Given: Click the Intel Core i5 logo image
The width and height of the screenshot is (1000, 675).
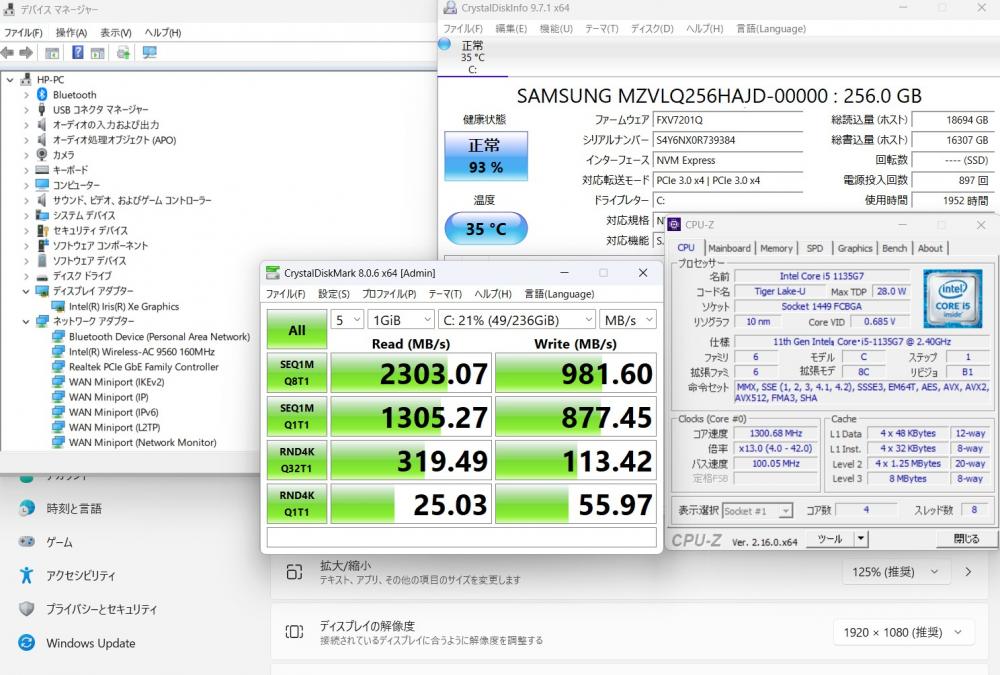Looking at the screenshot, I should tap(950, 295).
